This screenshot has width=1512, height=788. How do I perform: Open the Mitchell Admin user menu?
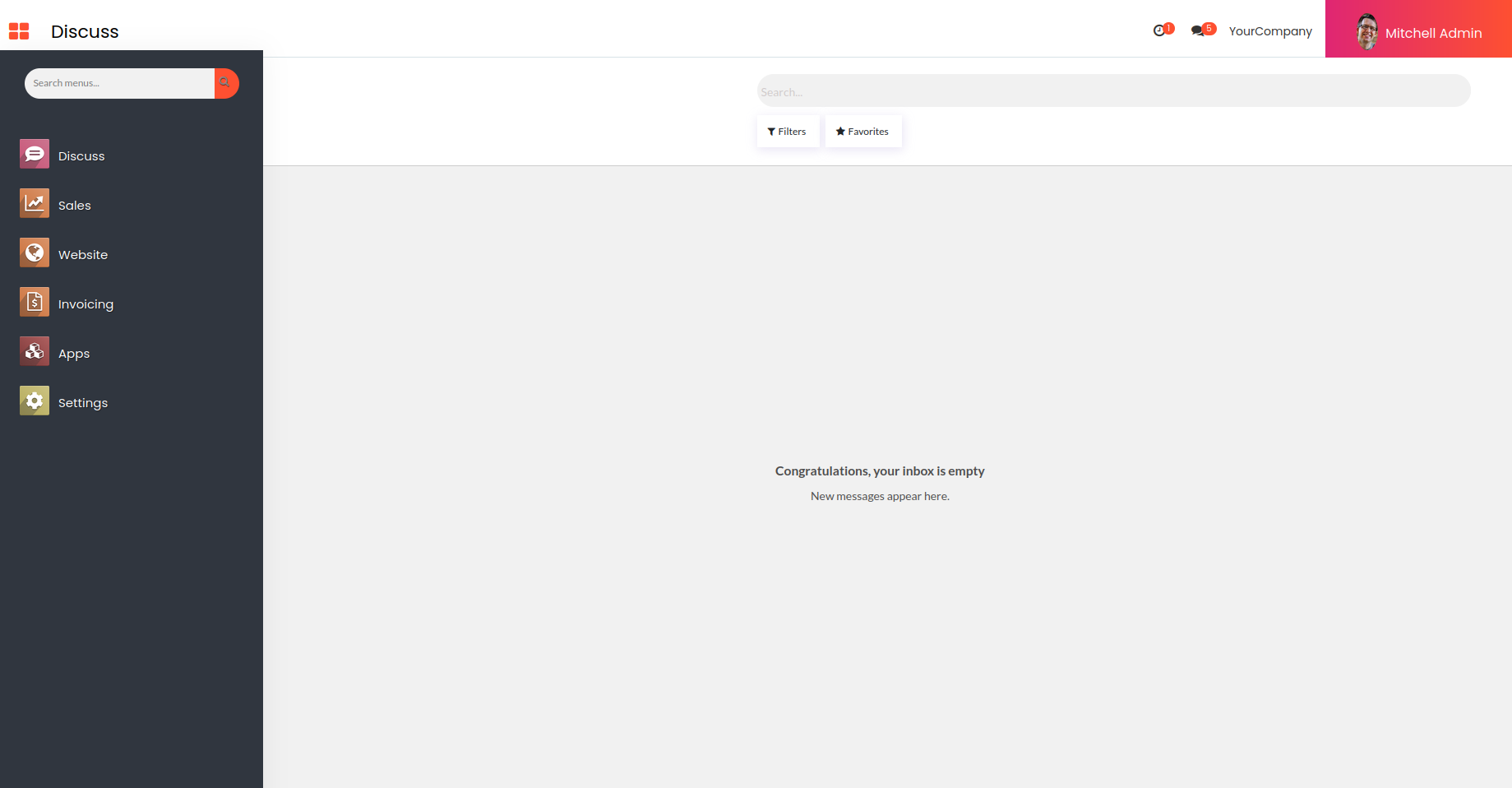1418,29
